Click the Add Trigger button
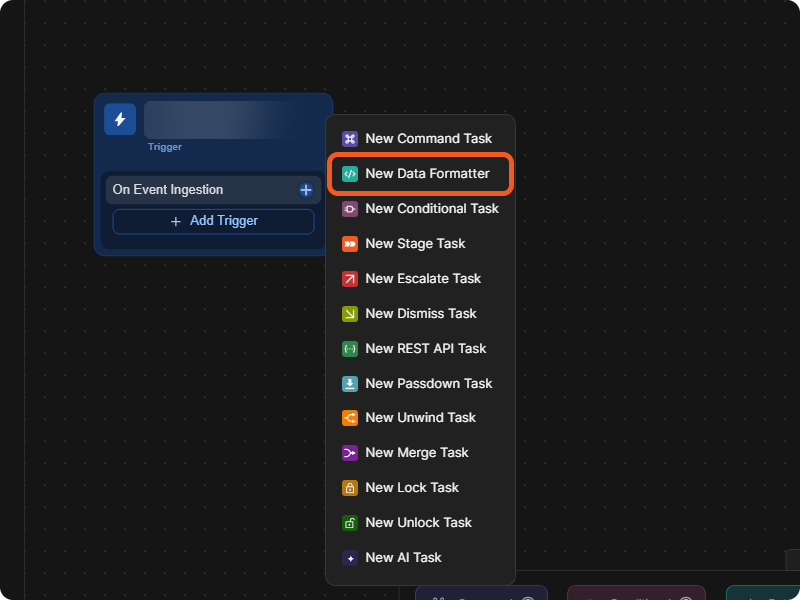Screen dimensions: 800x600 tap(213, 221)
